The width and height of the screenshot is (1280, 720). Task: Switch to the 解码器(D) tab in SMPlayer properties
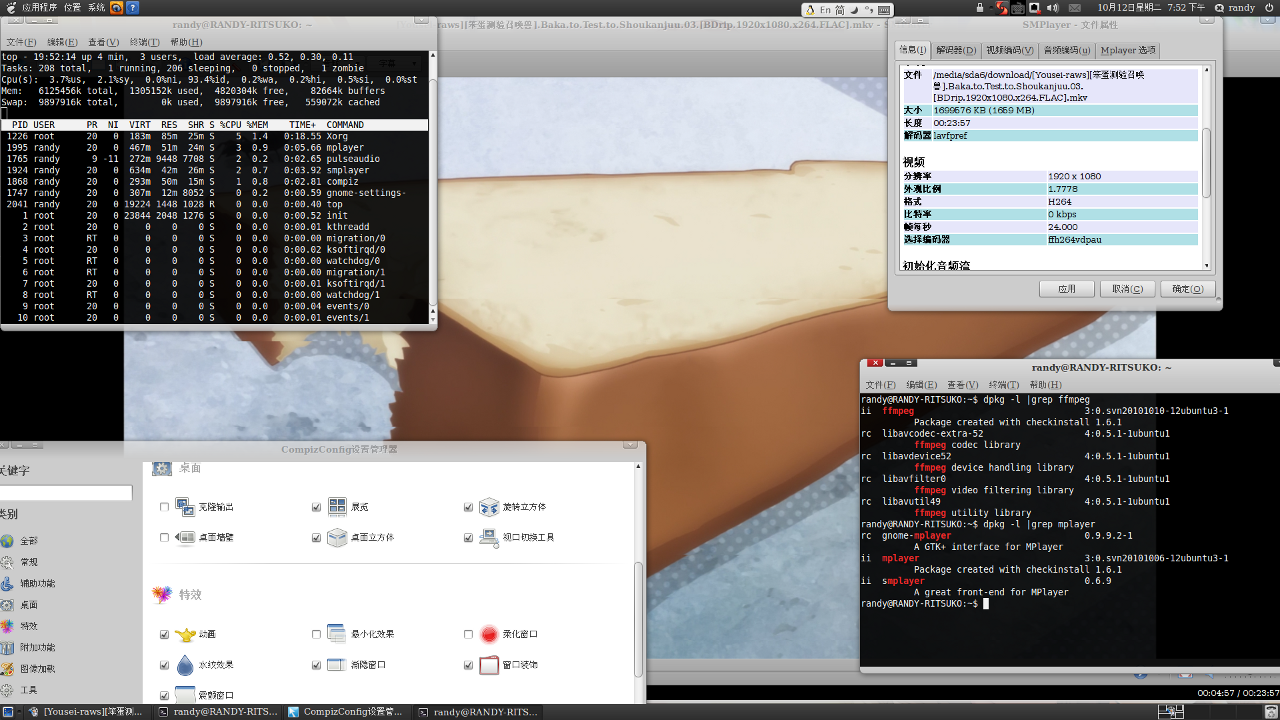pyautogui.click(x=956, y=50)
